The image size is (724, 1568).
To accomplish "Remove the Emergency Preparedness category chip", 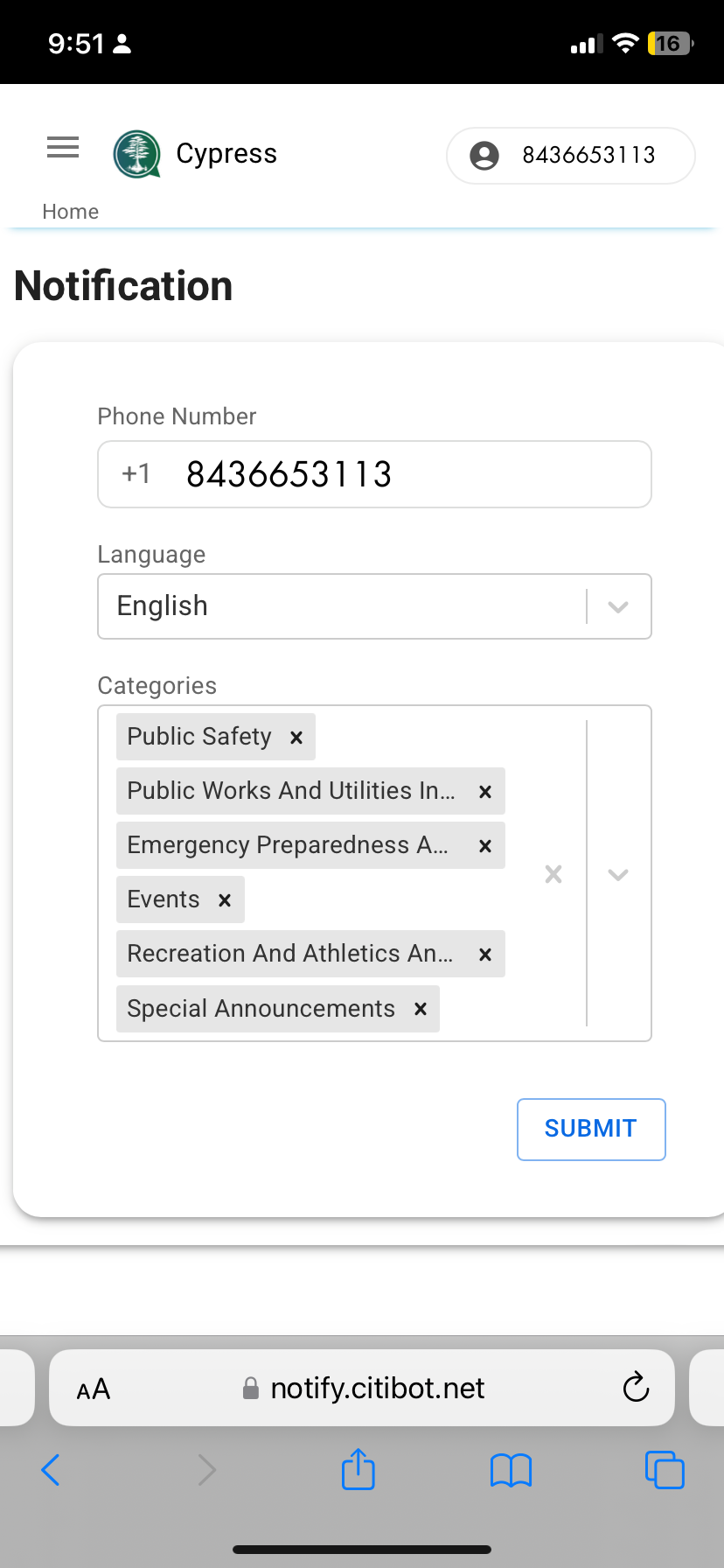I will click(485, 845).
